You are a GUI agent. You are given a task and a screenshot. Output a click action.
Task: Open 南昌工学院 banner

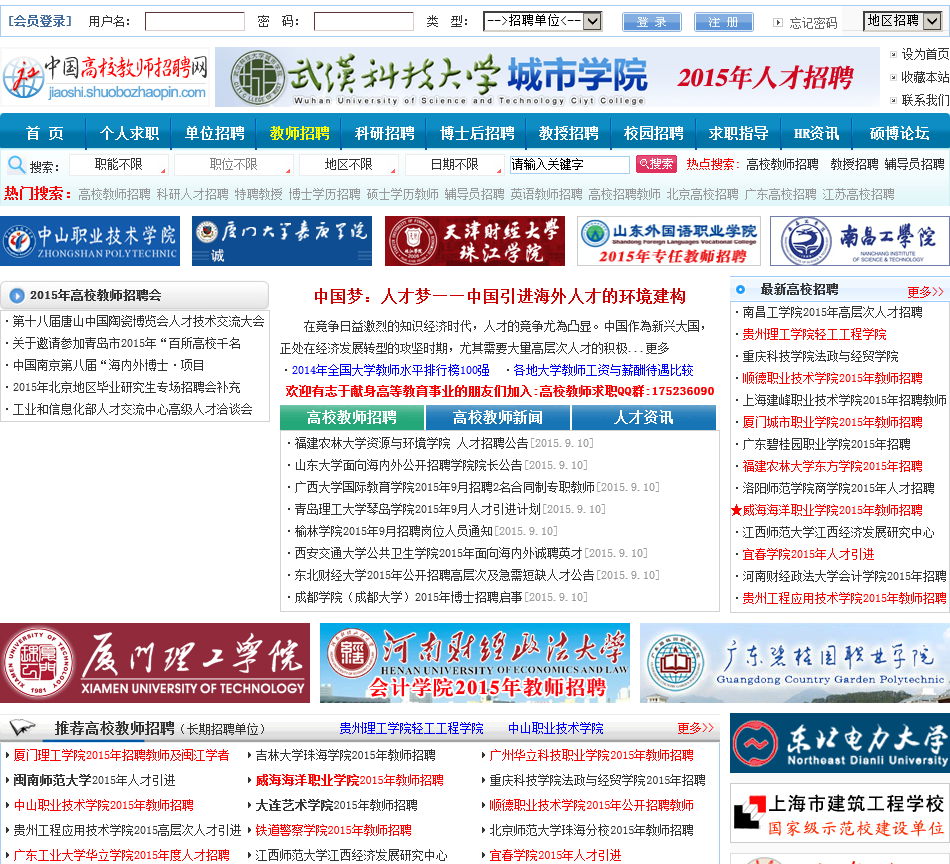(860, 241)
